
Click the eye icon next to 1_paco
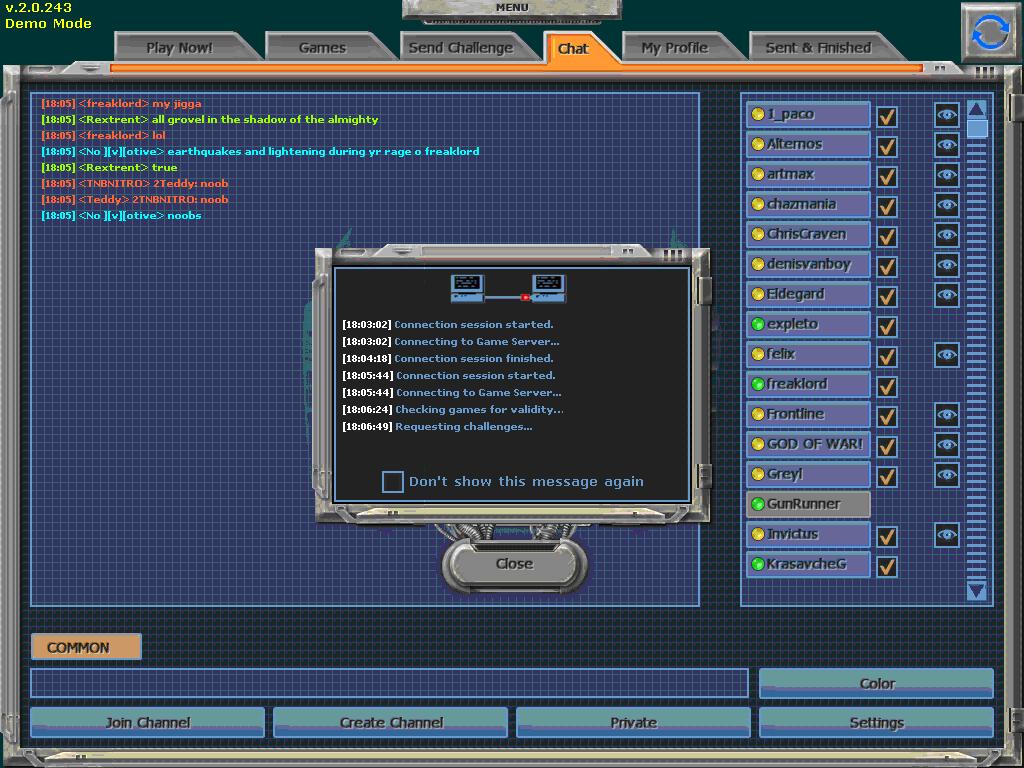(x=947, y=115)
